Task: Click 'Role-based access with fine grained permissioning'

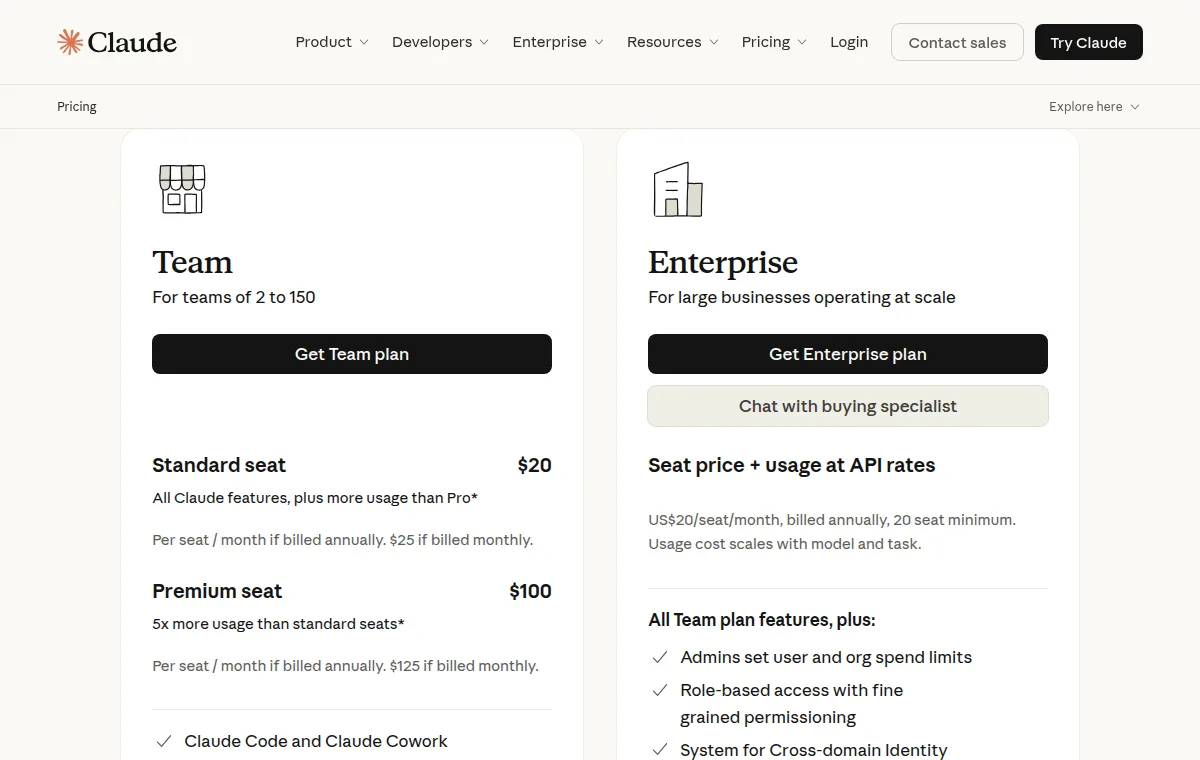Action: click(x=792, y=703)
